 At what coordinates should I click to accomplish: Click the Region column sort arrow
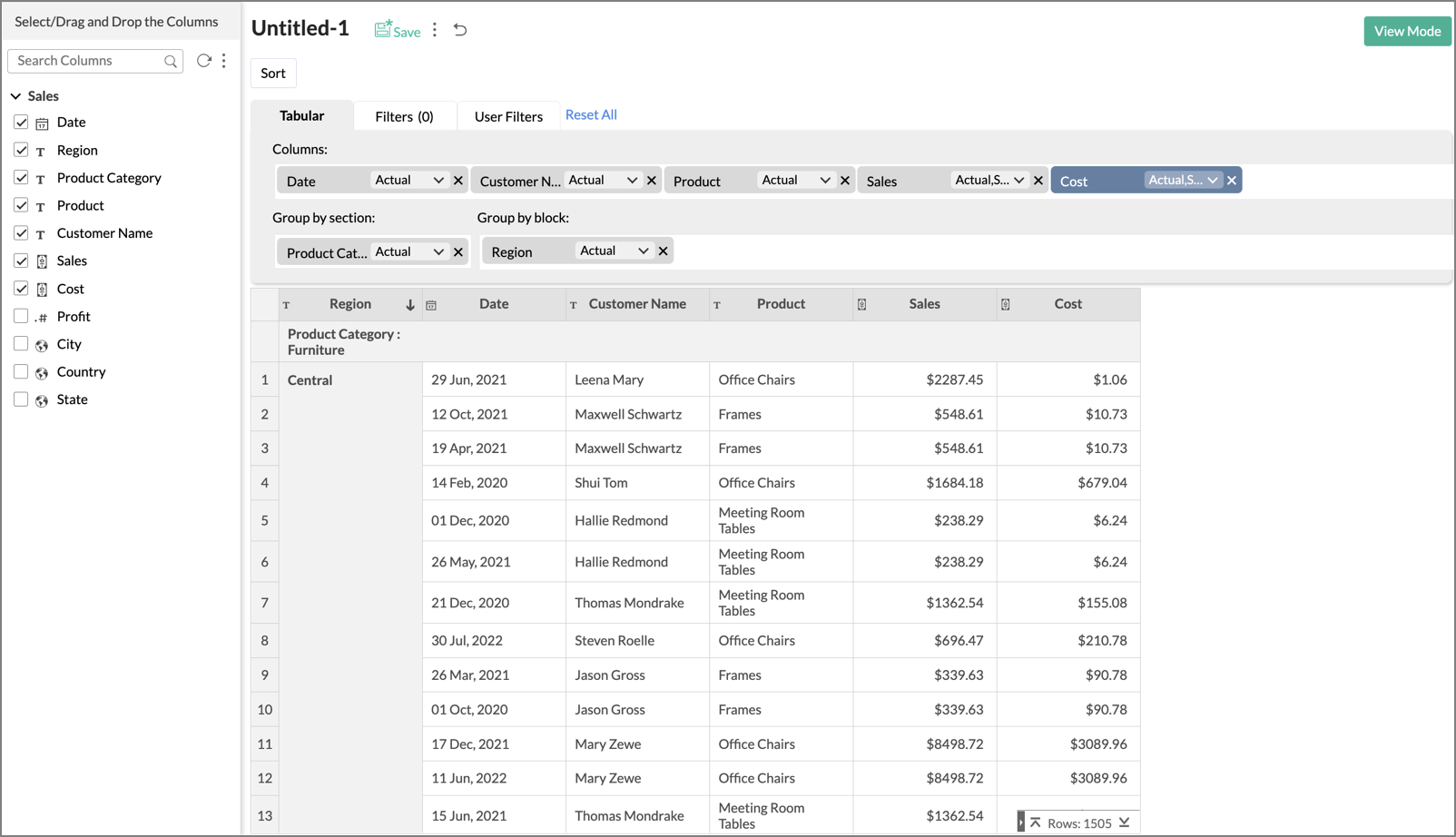pyautogui.click(x=410, y=305)
